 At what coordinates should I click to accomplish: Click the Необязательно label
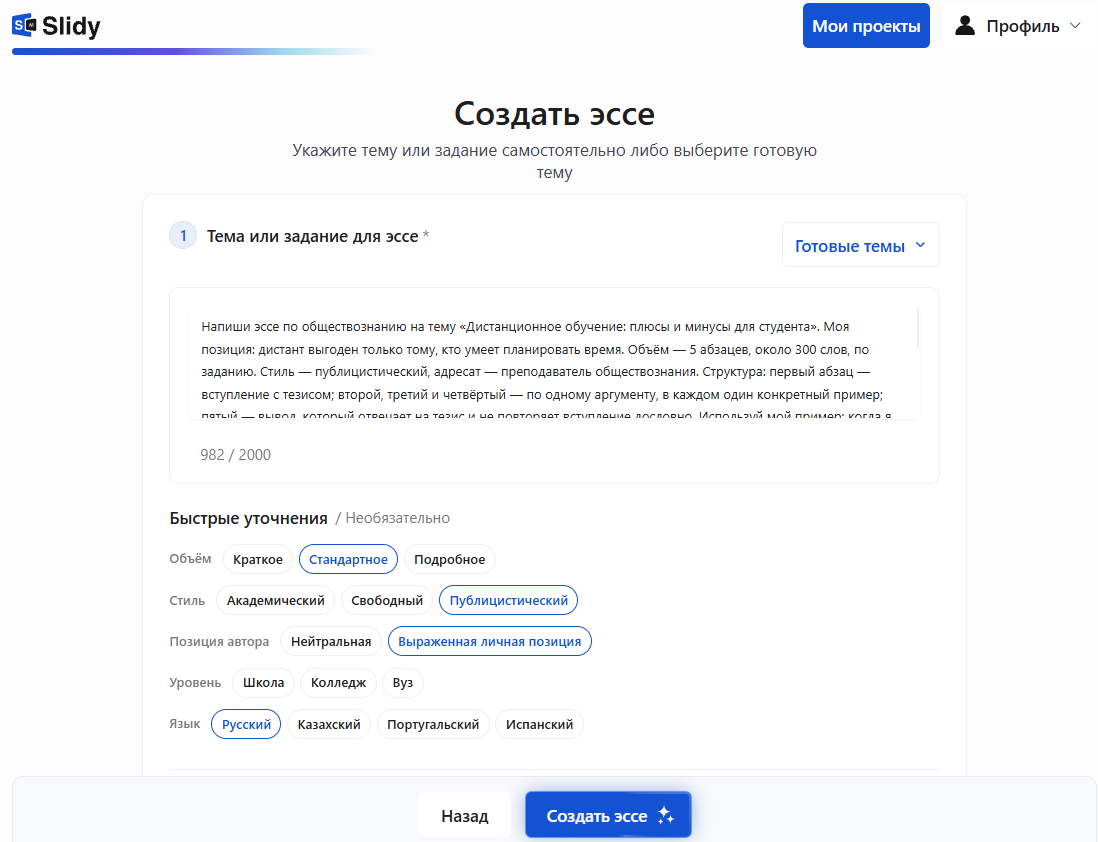coord(397,518)
